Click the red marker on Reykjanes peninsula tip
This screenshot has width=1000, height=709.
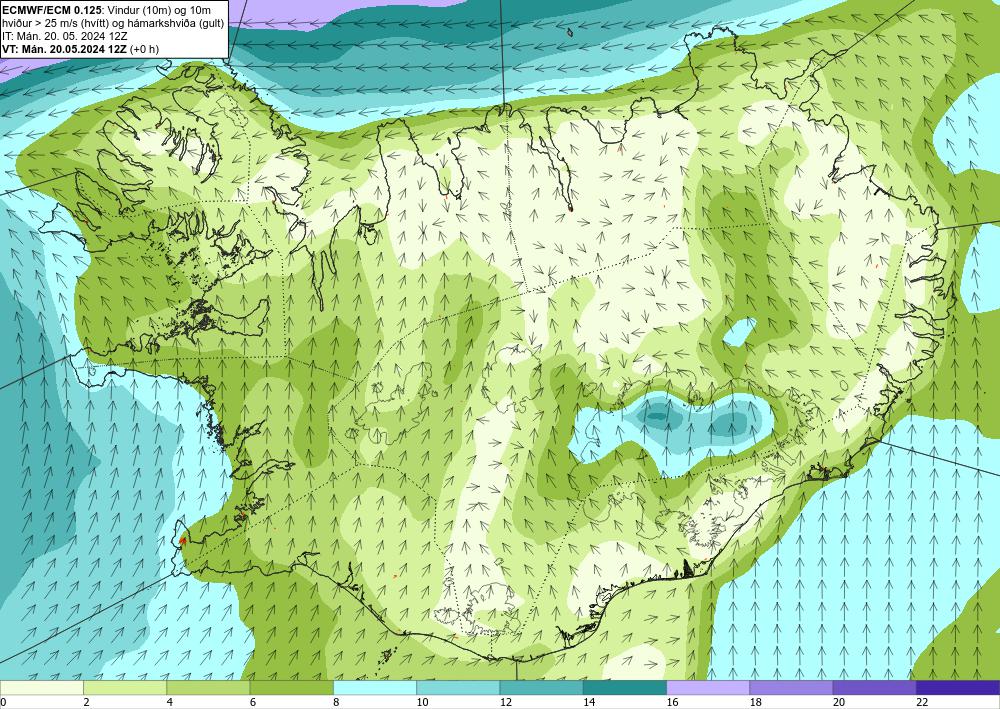pos(182,540)
